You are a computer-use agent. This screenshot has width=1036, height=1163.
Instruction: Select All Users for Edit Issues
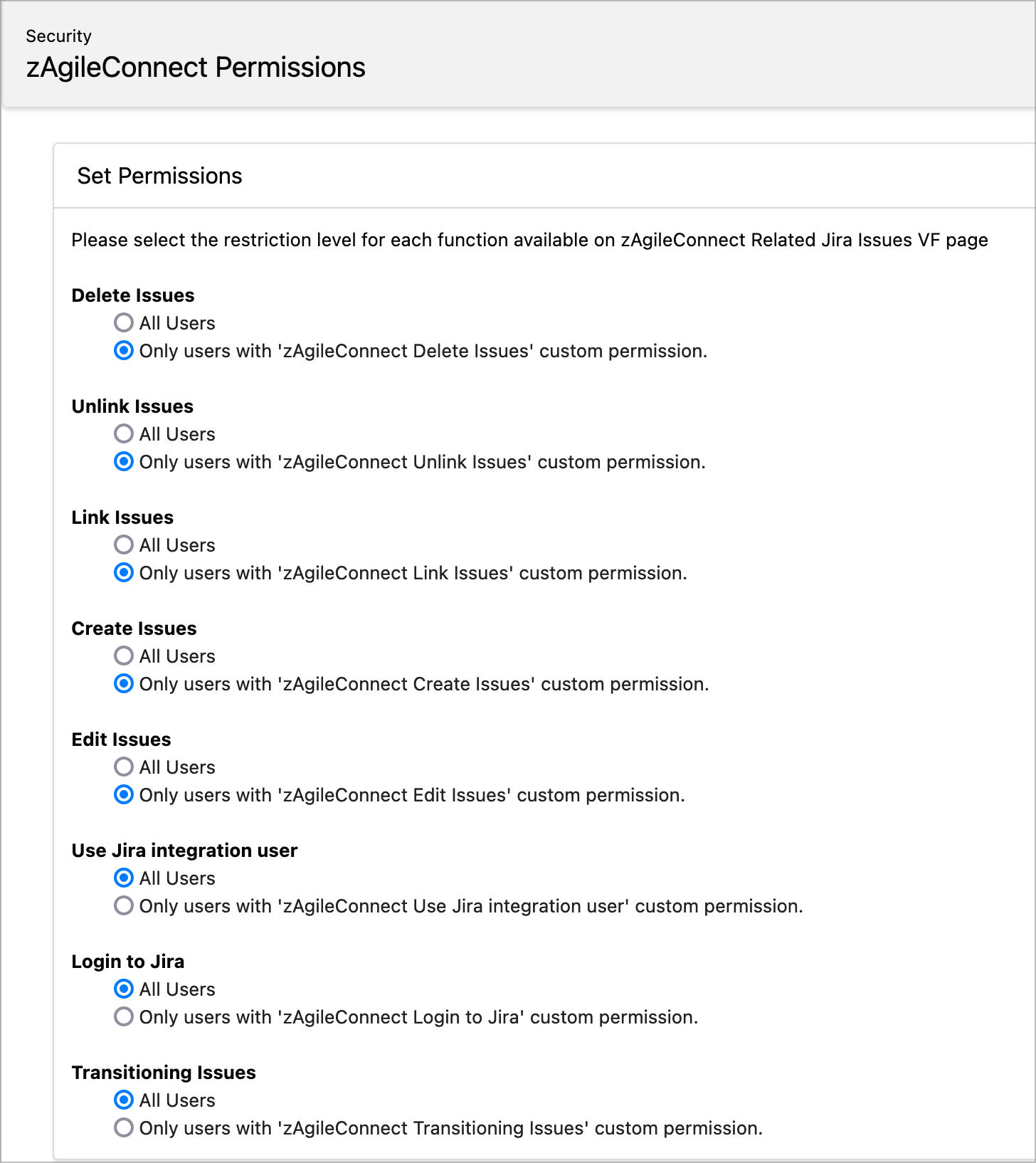coord(124,767)
